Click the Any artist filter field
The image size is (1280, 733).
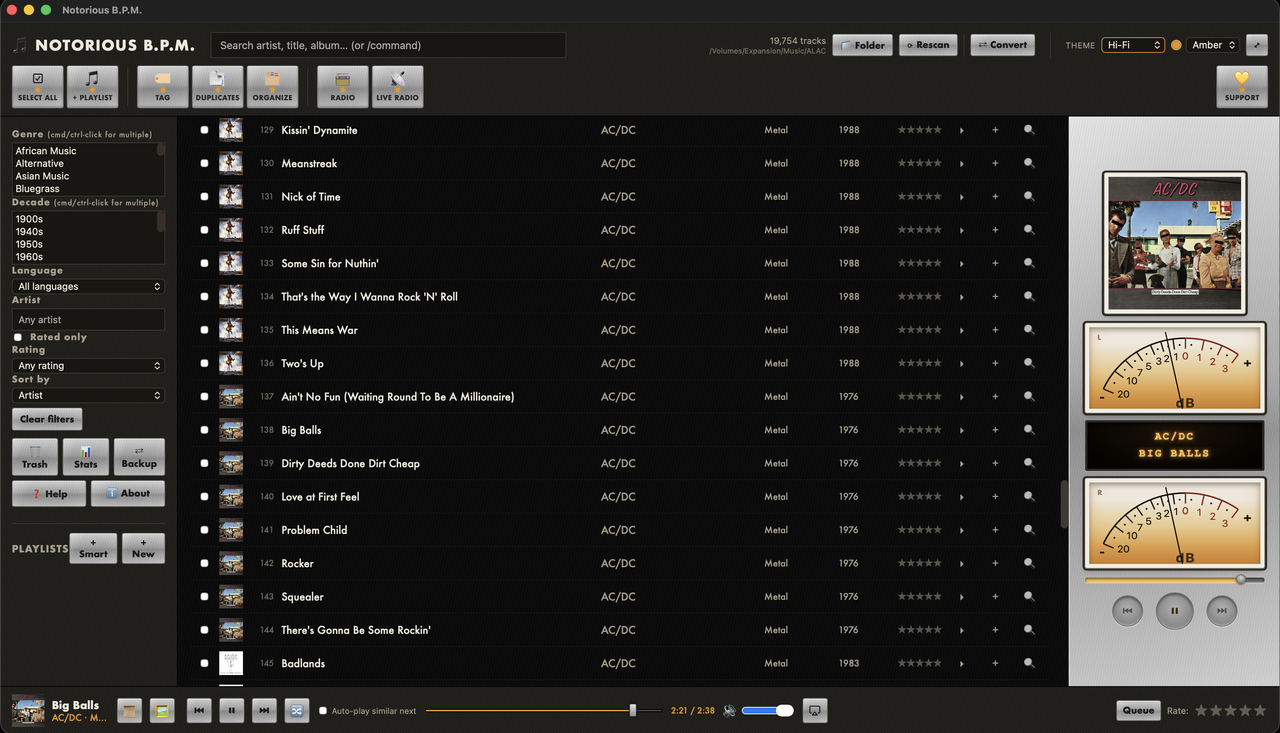coord(88,320)
